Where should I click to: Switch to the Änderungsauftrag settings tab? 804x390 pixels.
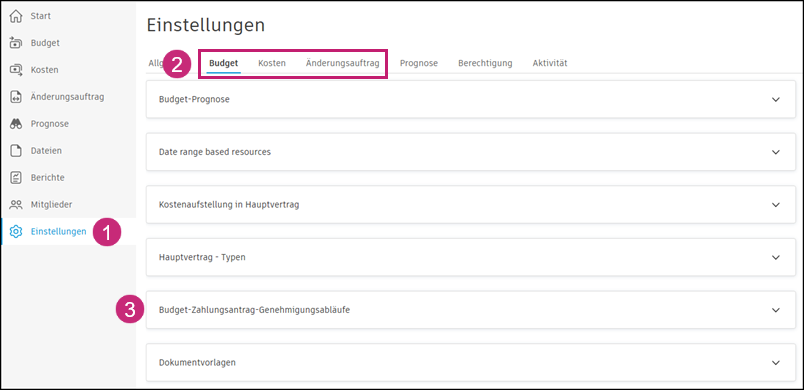343,63
